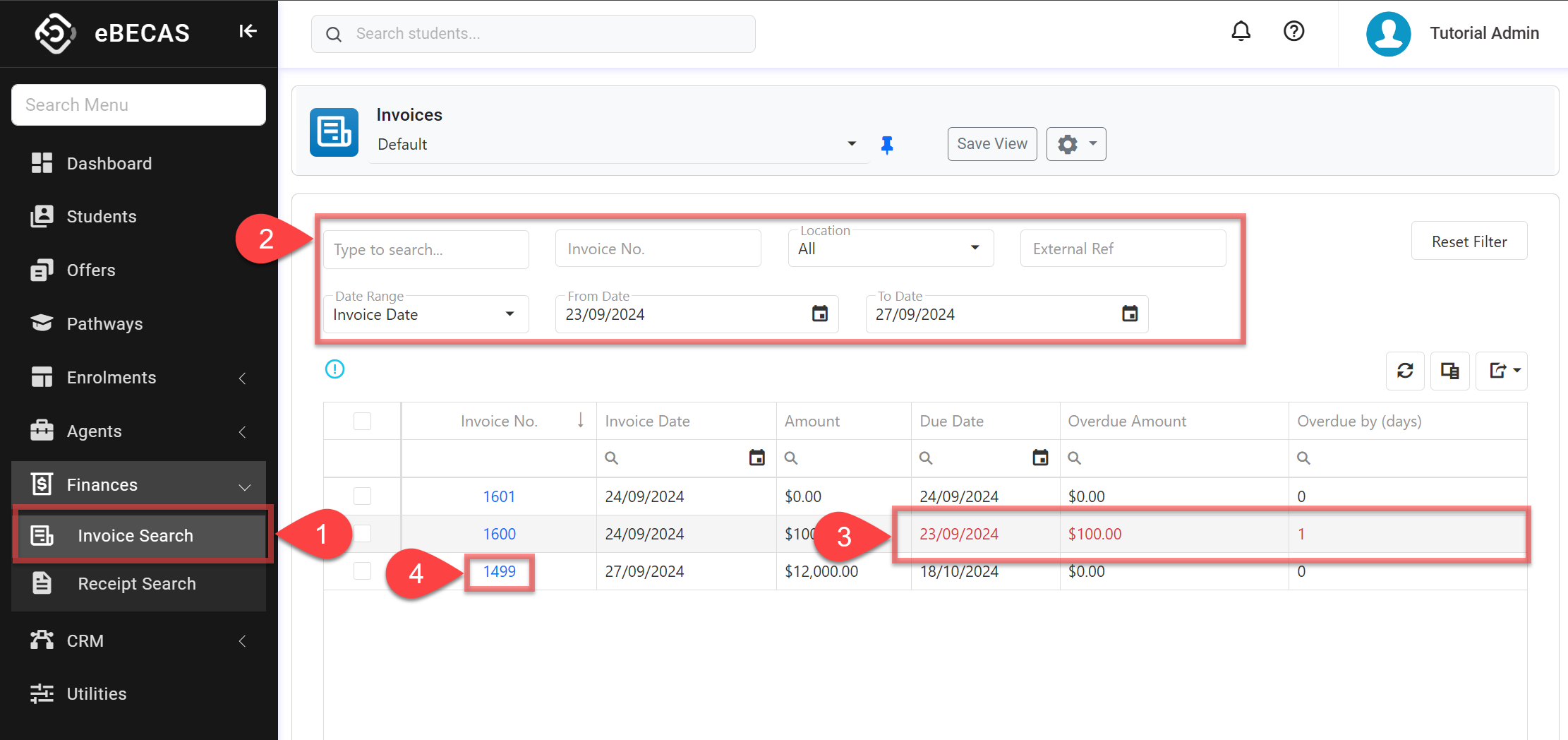1568x740 pixels.
Task: Open the column chooser icon
Action: (x=1449, y=371)
